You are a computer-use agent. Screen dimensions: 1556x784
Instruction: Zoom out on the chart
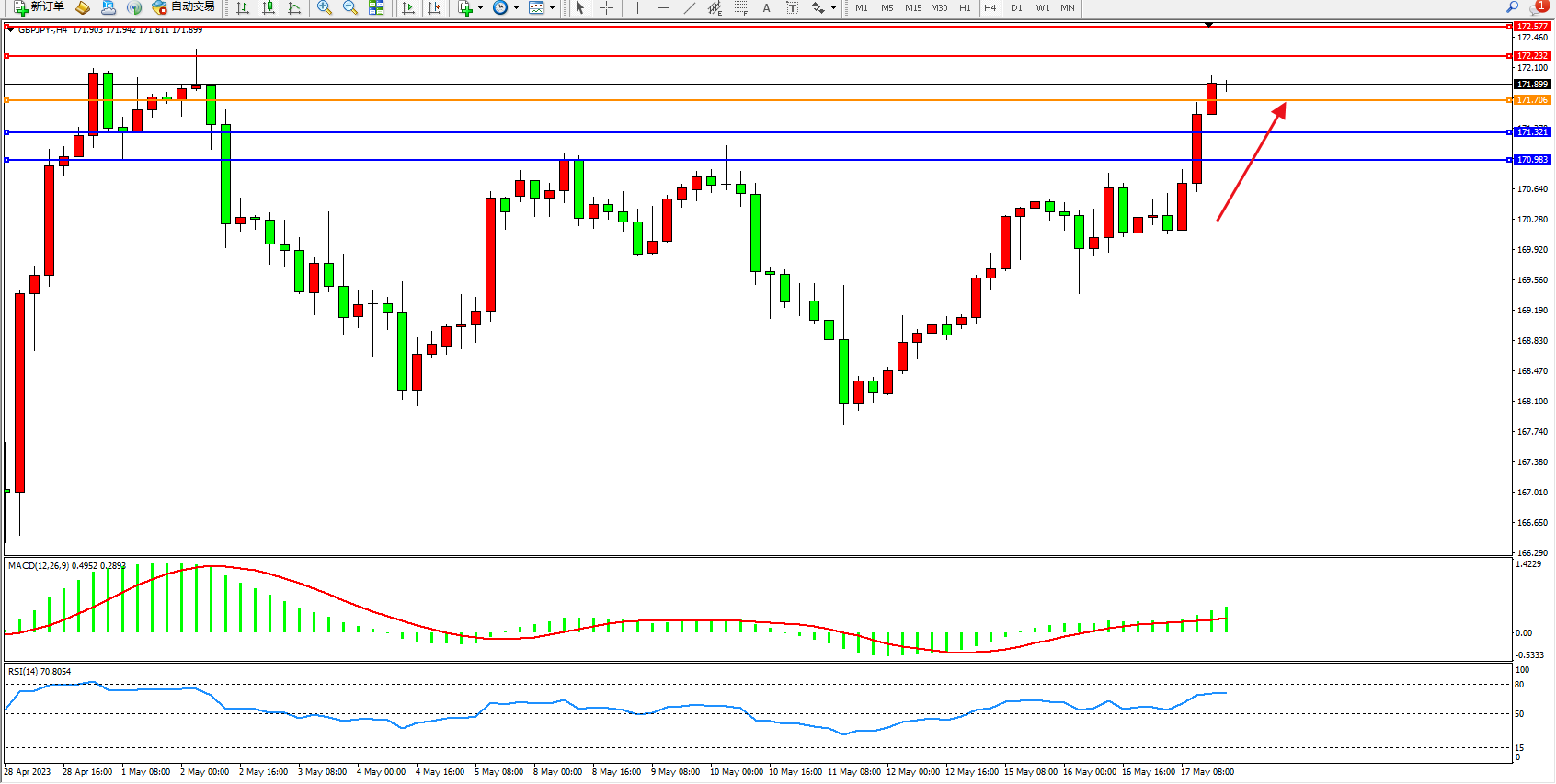pyautogui.click(x=349, y=7)
